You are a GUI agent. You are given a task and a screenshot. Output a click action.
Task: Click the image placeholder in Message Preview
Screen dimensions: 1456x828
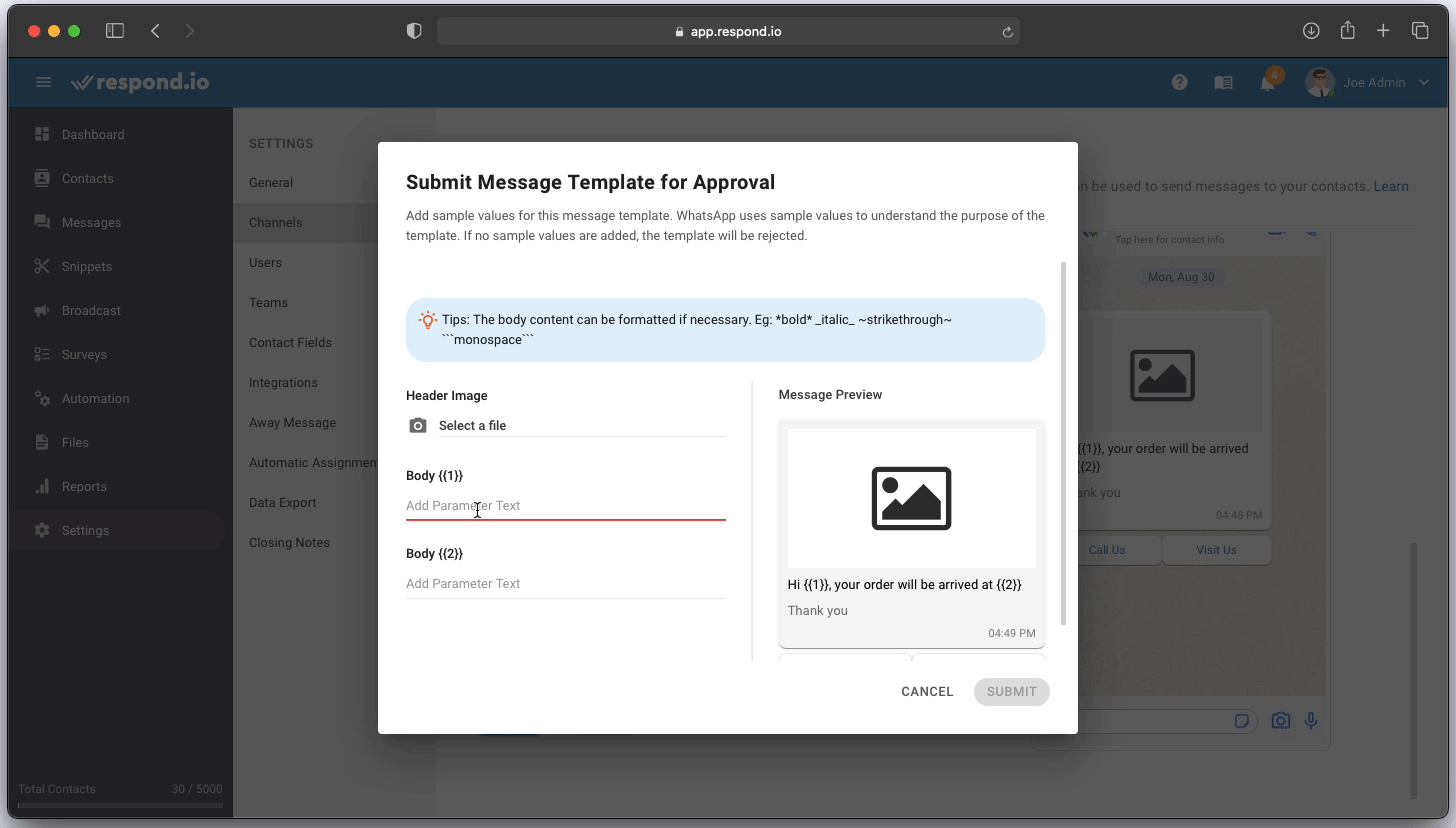(x=912, y=498)
